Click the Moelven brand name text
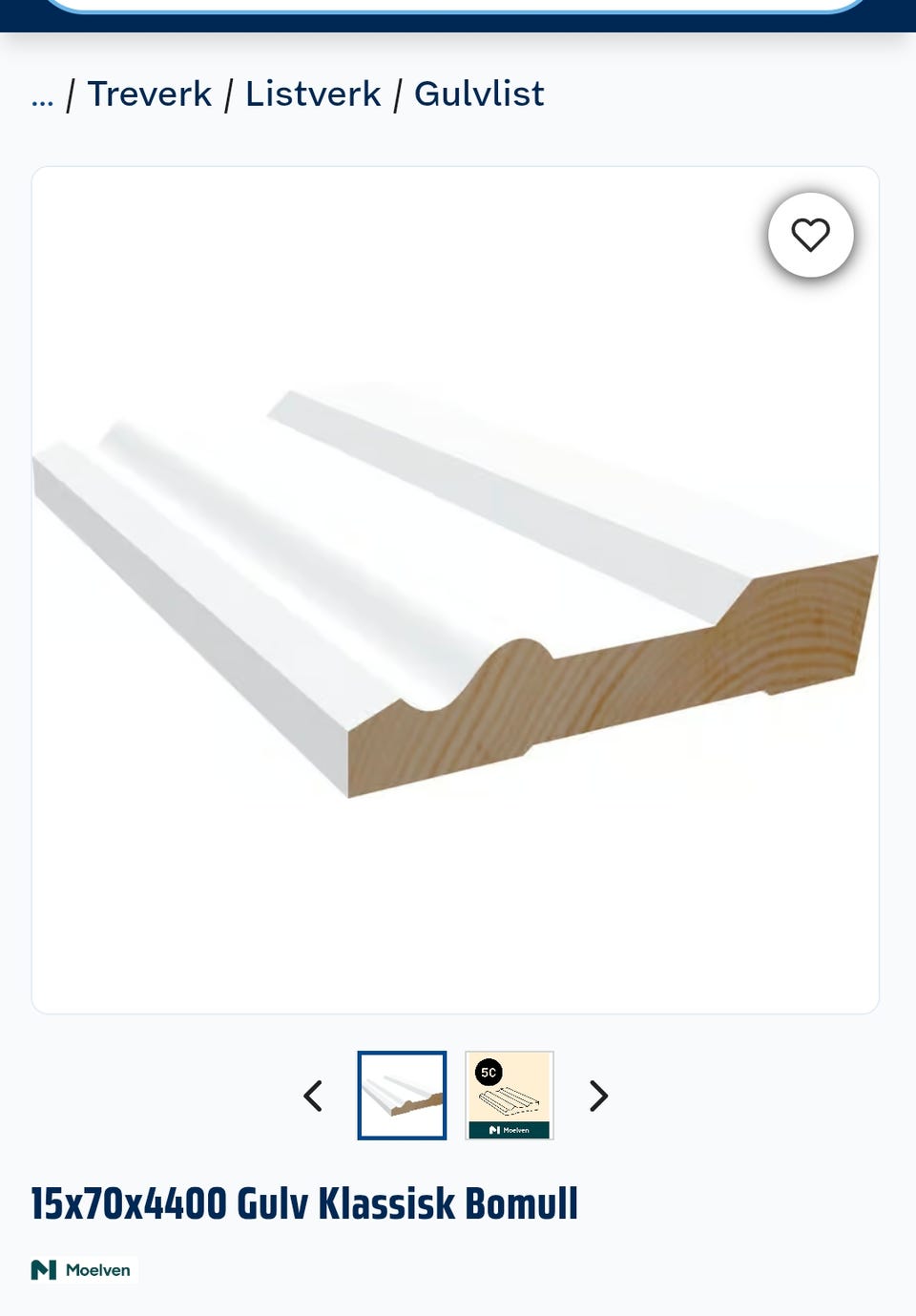 98,1270
